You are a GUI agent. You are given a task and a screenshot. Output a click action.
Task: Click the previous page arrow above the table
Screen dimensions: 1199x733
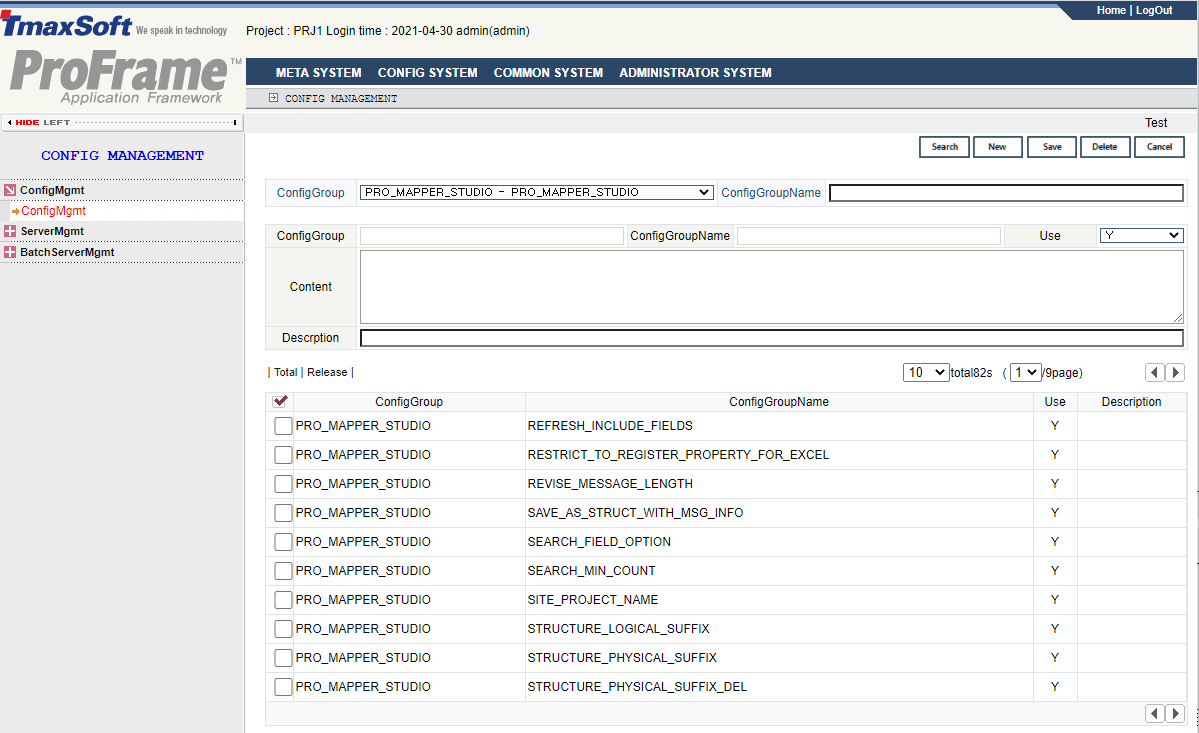(1155, 372)
